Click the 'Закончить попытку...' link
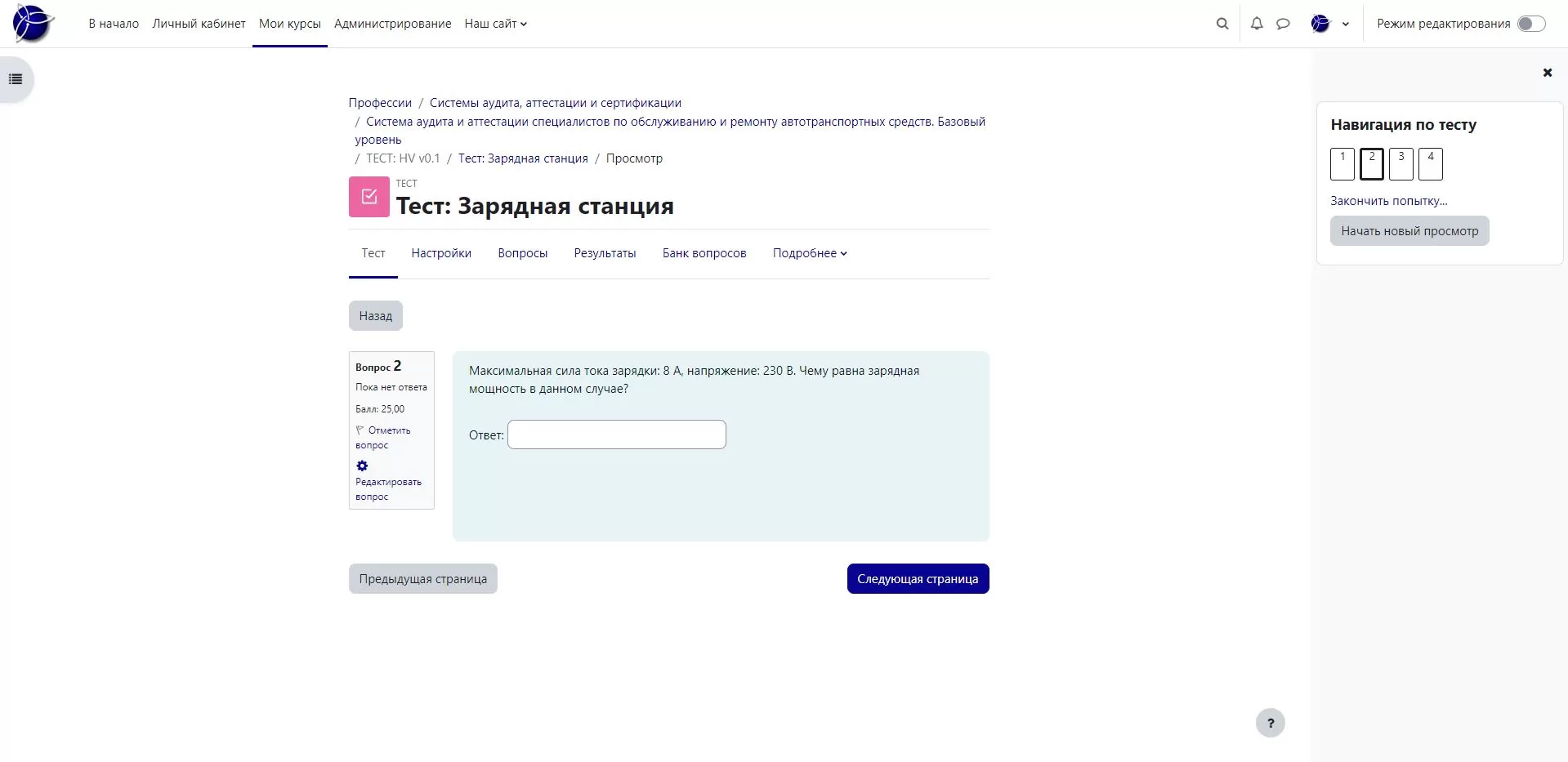The image size is (1568, 762). click(1388, 201)
